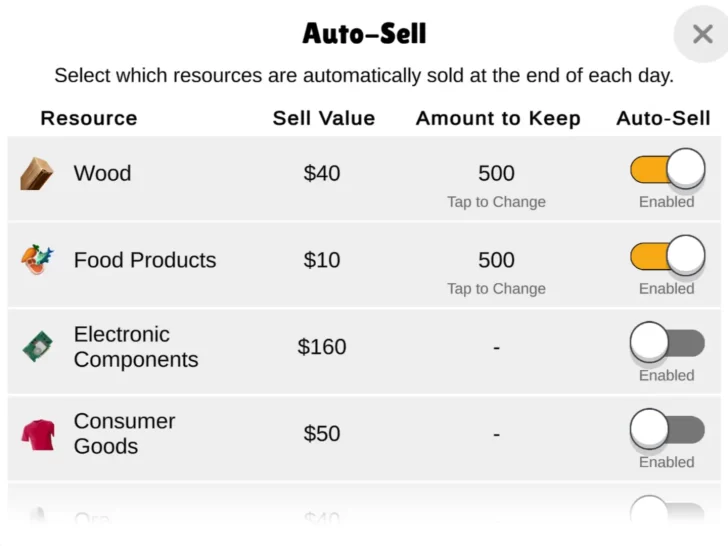
Task: Click the Wood log icon
Action: click(37, 173)
